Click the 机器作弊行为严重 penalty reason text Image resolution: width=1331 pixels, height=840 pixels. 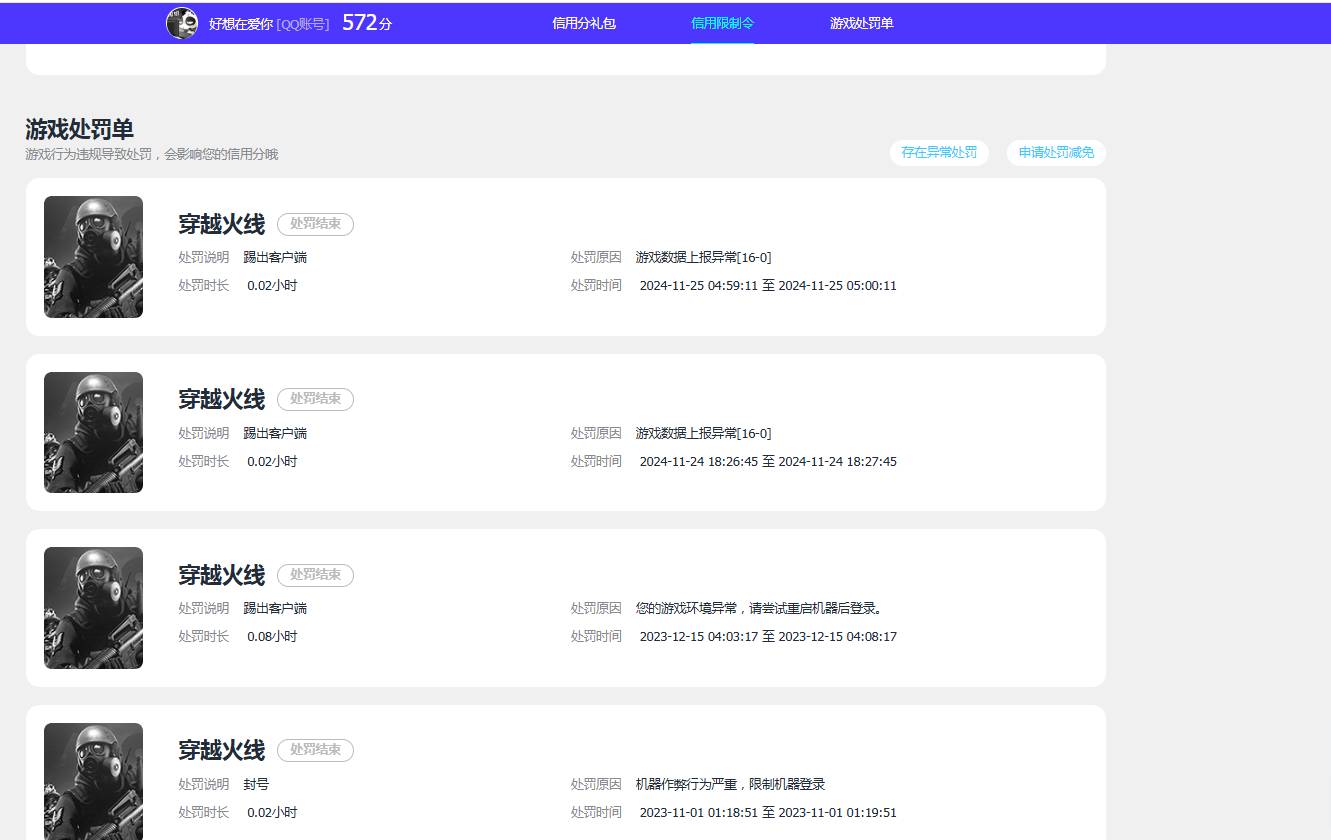pyautogui.click(x=730, y=783)
